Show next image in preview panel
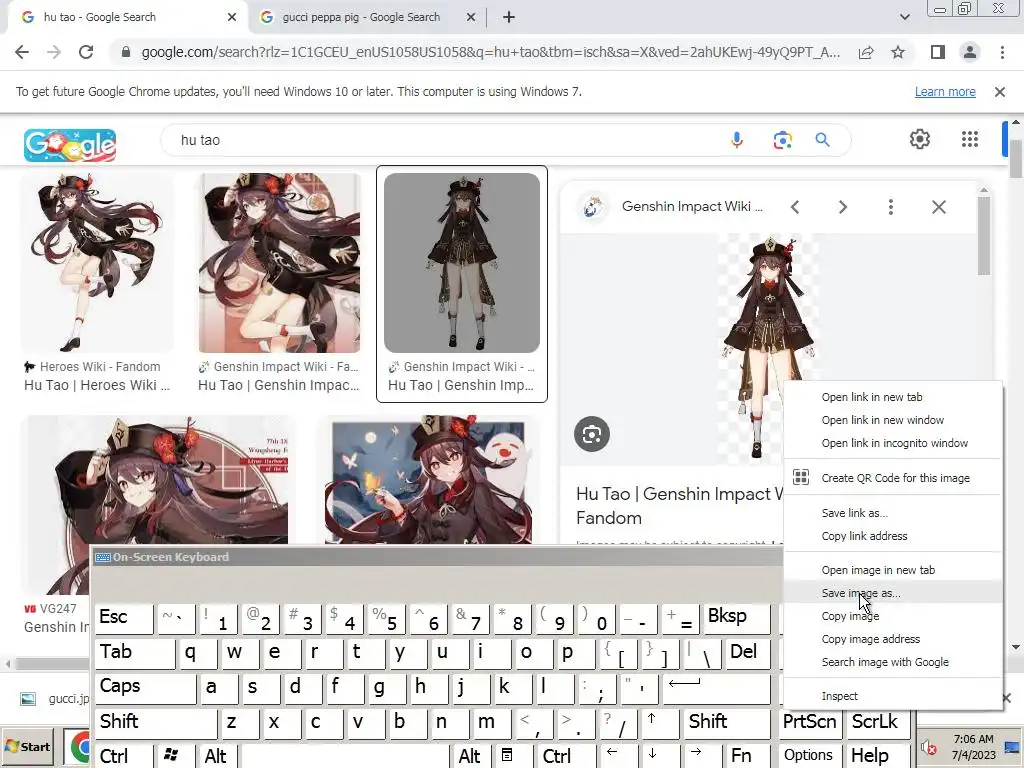 click(842, 207)
